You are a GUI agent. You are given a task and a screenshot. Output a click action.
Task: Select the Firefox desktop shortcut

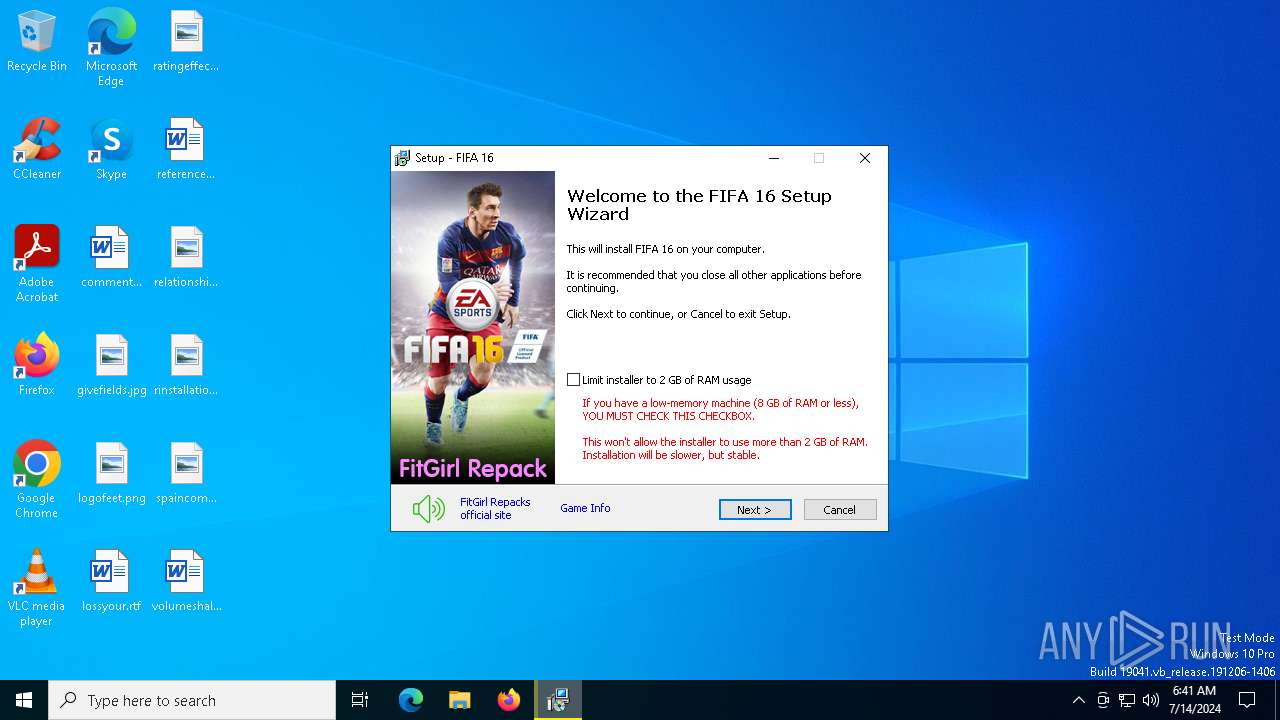tap(37, 366)
